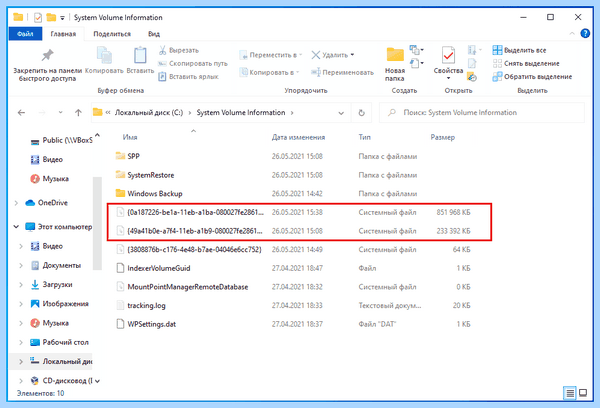Open the recent locations dropdown chevron
600x408 pixels.
pos(60,113)
